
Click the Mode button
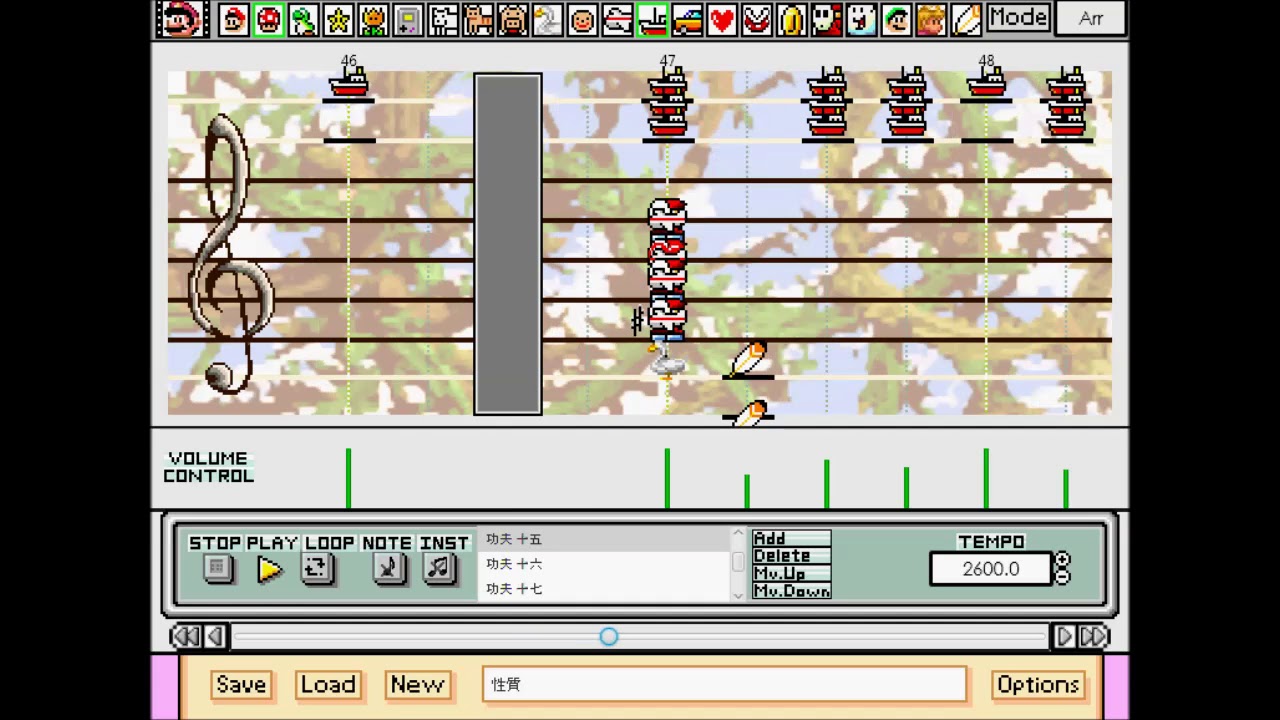pos(1018,18)
